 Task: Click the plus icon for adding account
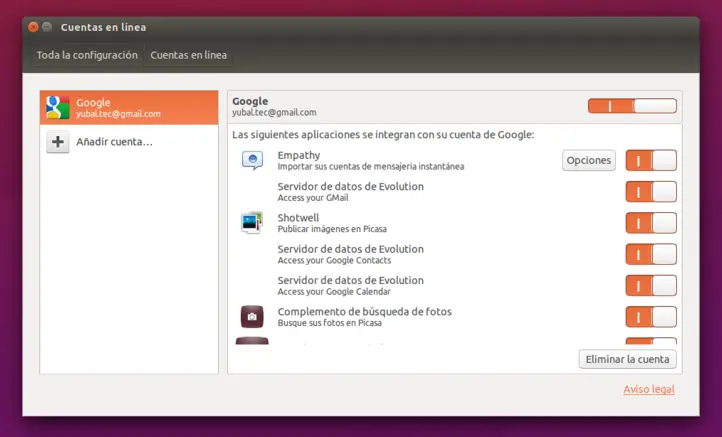[x=58, y=142]
